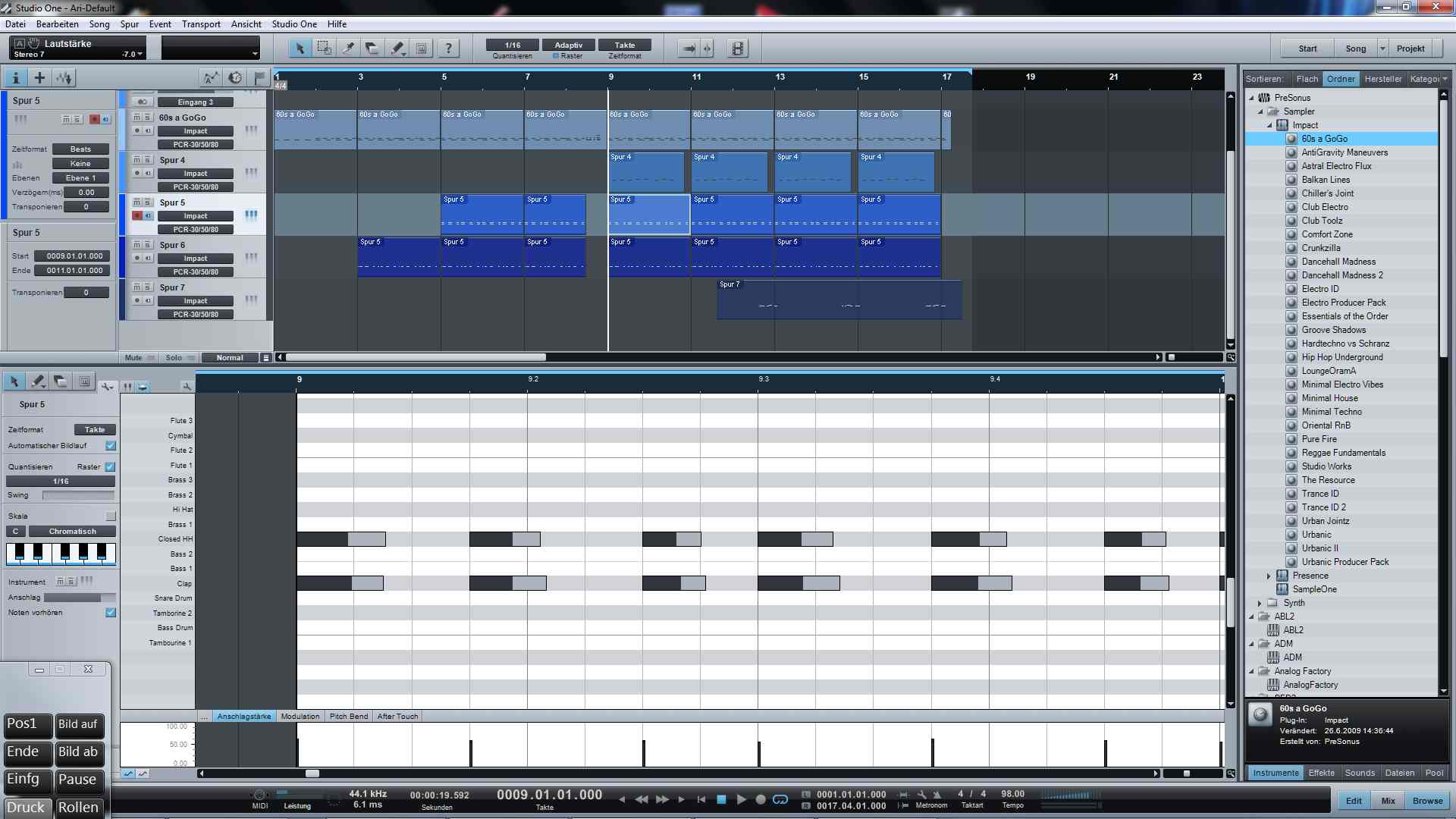Show automation with the curve icon
1456x819 pixels.
point(210,77)
